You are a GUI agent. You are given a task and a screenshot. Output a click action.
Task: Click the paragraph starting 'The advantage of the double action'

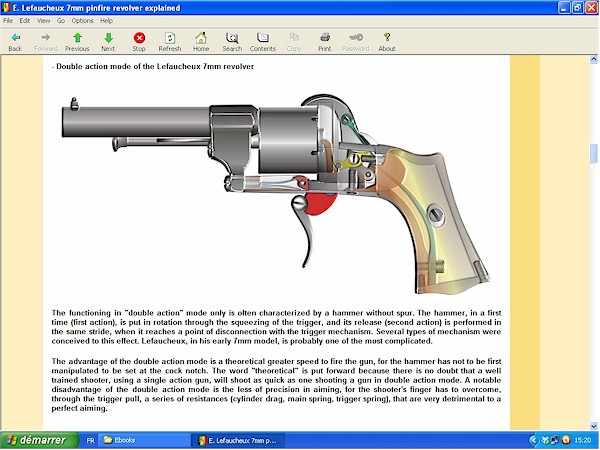(x=276, y=385)
